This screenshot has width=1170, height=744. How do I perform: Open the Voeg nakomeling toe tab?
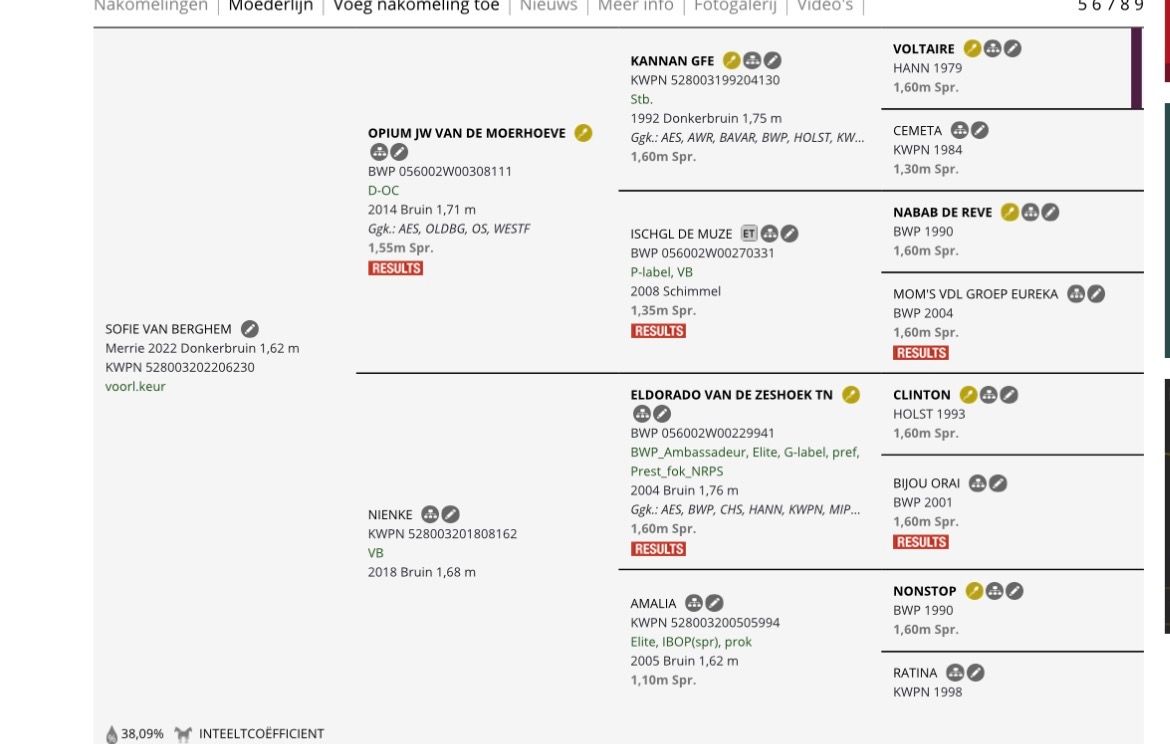click(416, 6)
